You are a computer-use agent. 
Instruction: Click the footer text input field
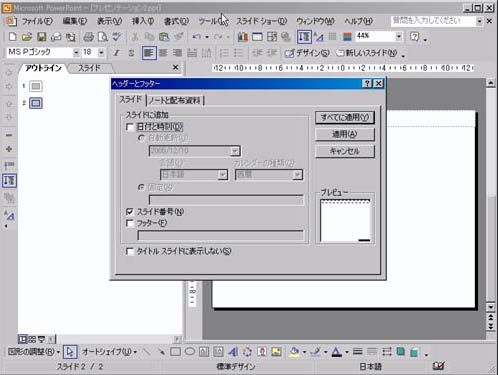[x=221, y=235]
